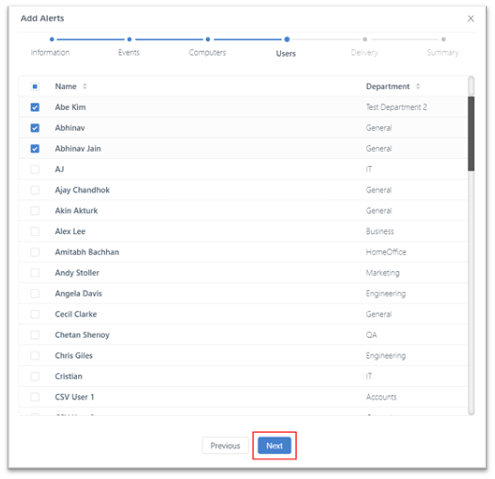This screenshot has width=495, height=479.
Task: Uncheck the Abhinav Jain checkbox
Action: 35,149
